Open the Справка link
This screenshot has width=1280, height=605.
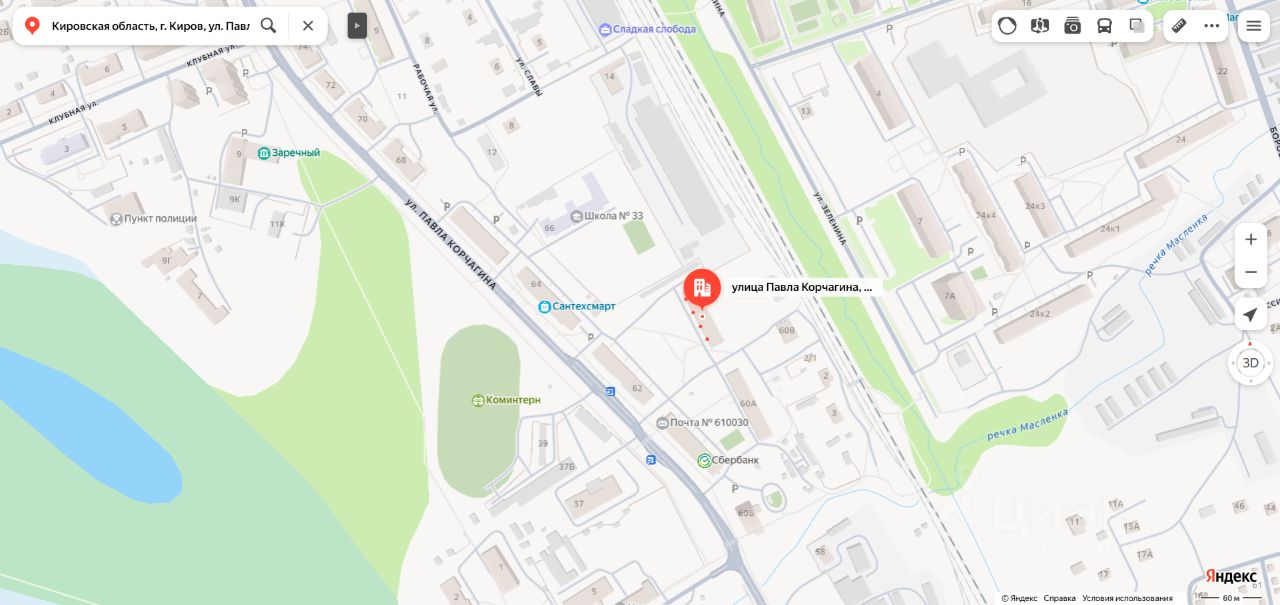point(1060,598)
